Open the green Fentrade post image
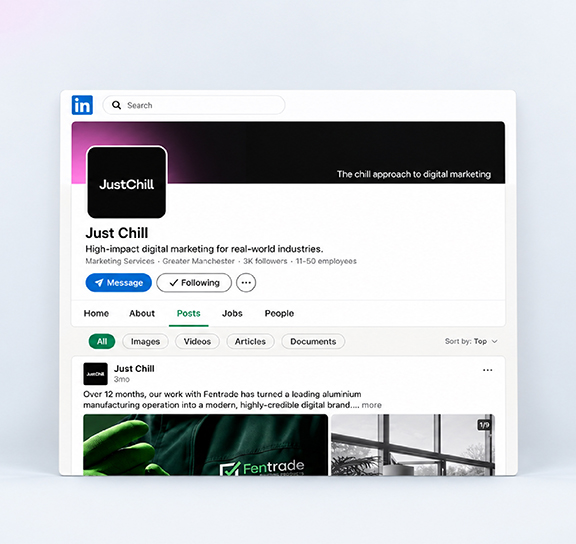The image size is (576, 544). (x=205, y=445)
